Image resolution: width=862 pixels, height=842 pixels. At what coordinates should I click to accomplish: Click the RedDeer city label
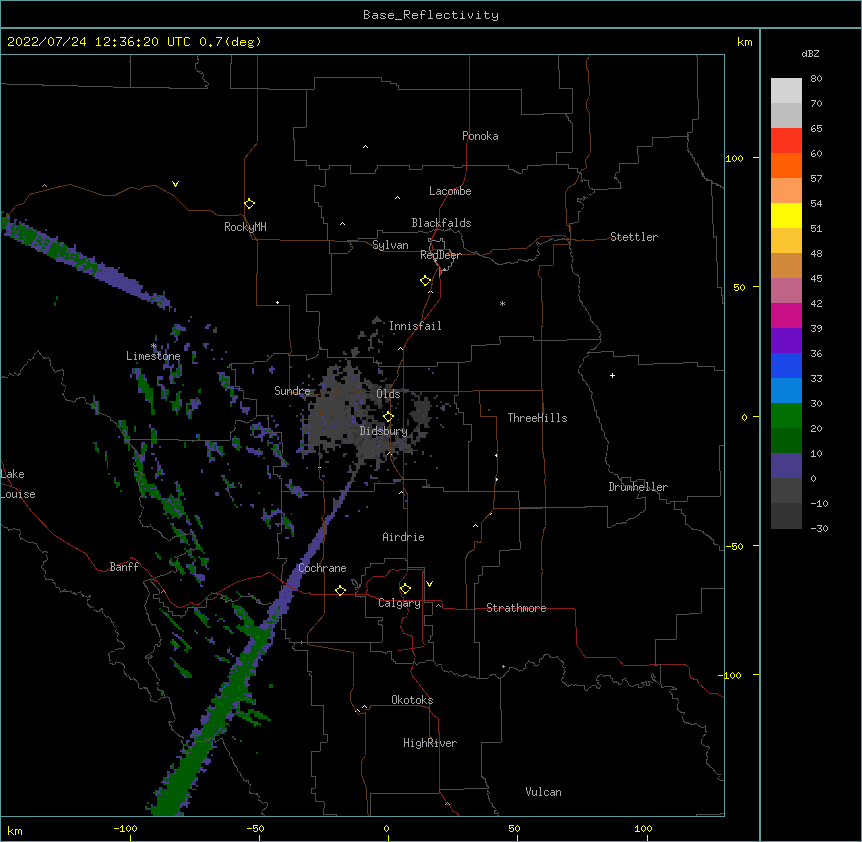coord(440,255)
